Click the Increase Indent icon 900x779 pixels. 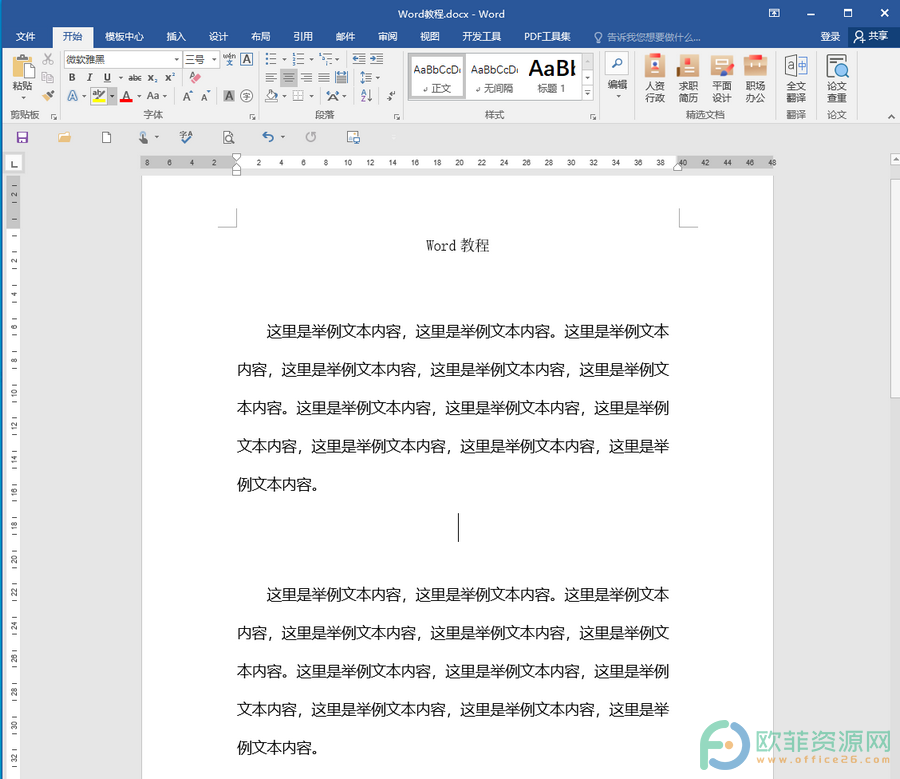[x=377, y=59]
